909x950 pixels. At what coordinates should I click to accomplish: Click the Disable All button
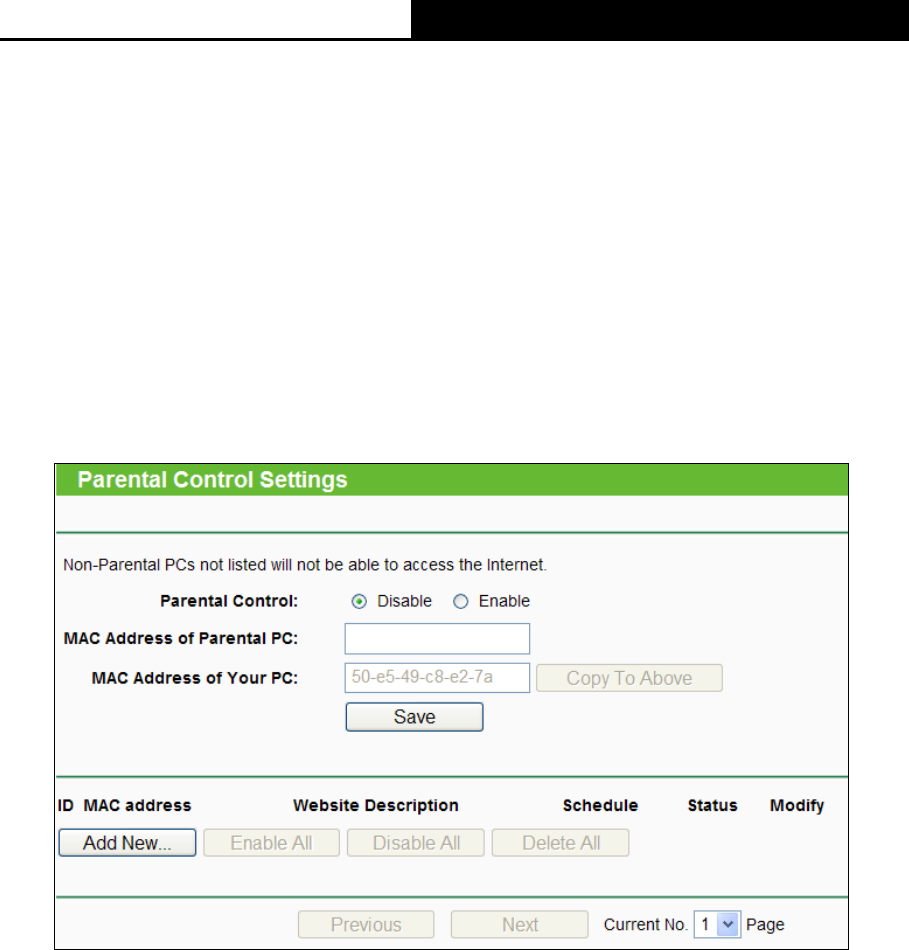(416, 843)
